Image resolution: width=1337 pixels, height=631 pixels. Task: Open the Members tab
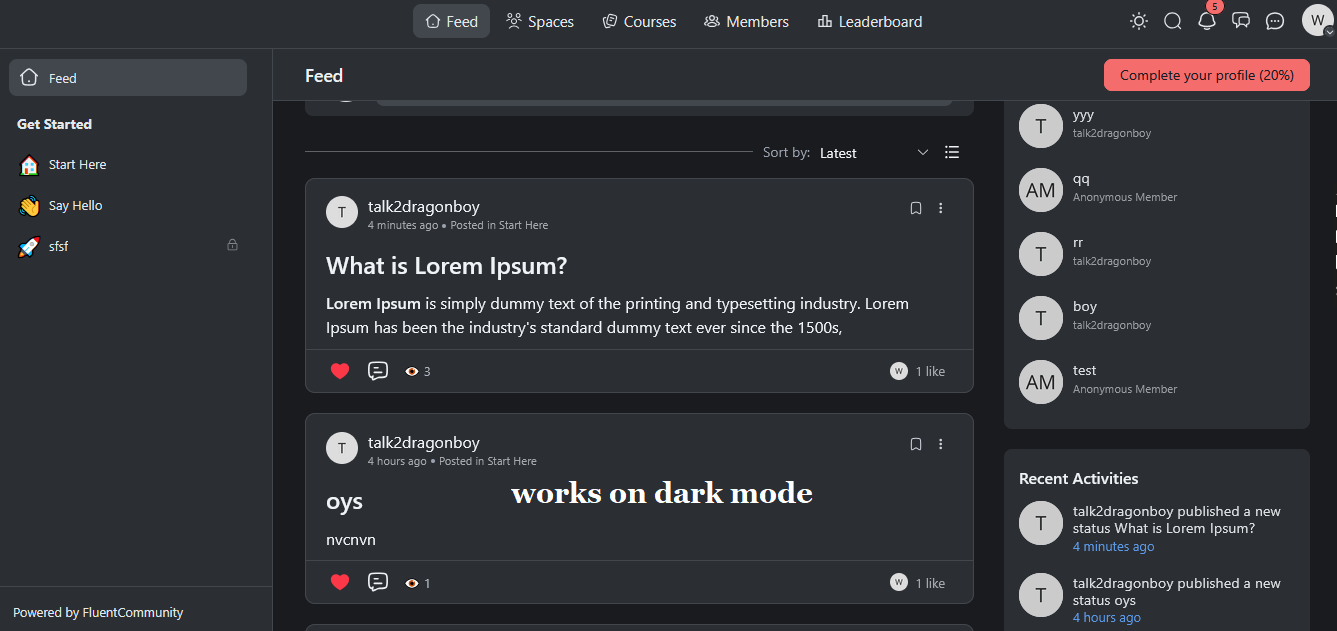pyautogui.click(x=746, y=21)
